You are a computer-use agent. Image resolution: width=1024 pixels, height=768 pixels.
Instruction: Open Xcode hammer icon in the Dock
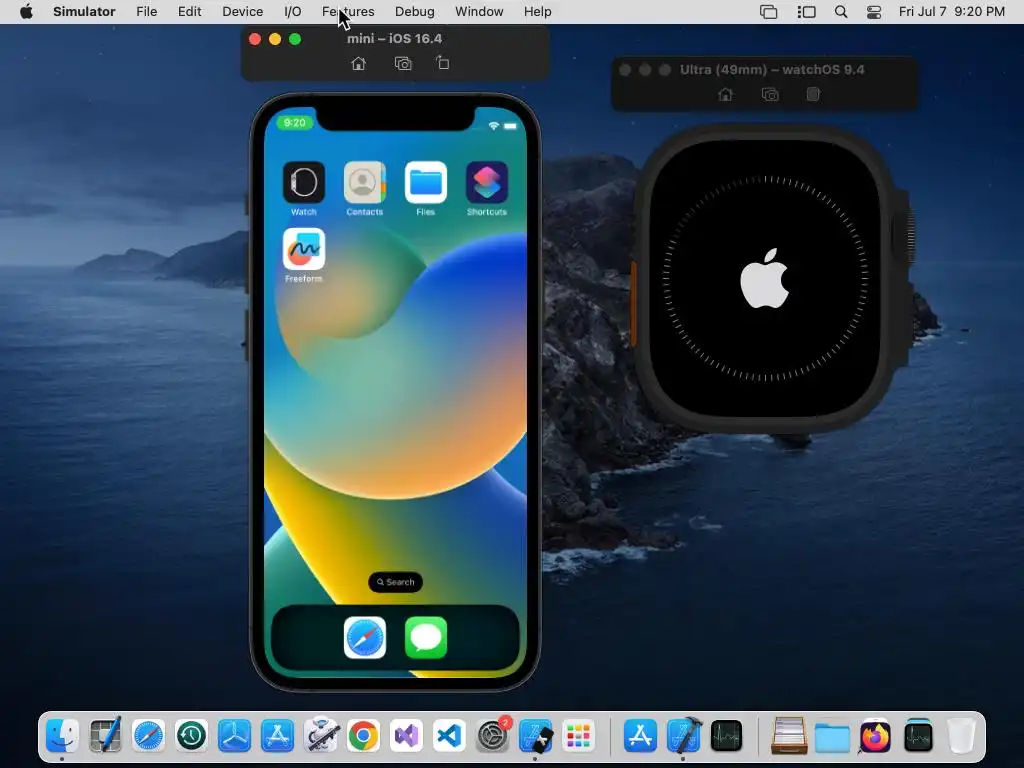click(x=684, y=736)
